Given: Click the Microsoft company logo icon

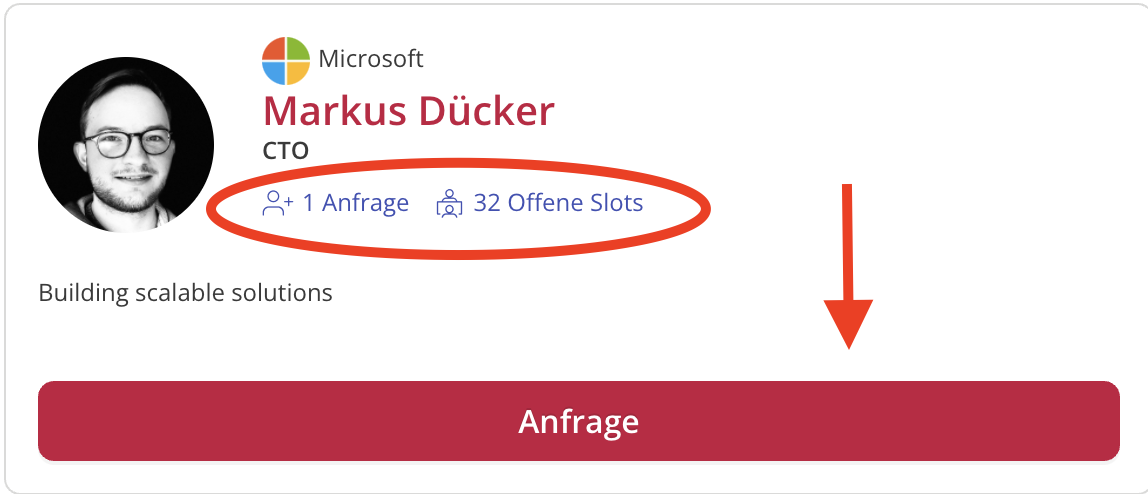Looking at the screenshot, I should tap(286, 60).
